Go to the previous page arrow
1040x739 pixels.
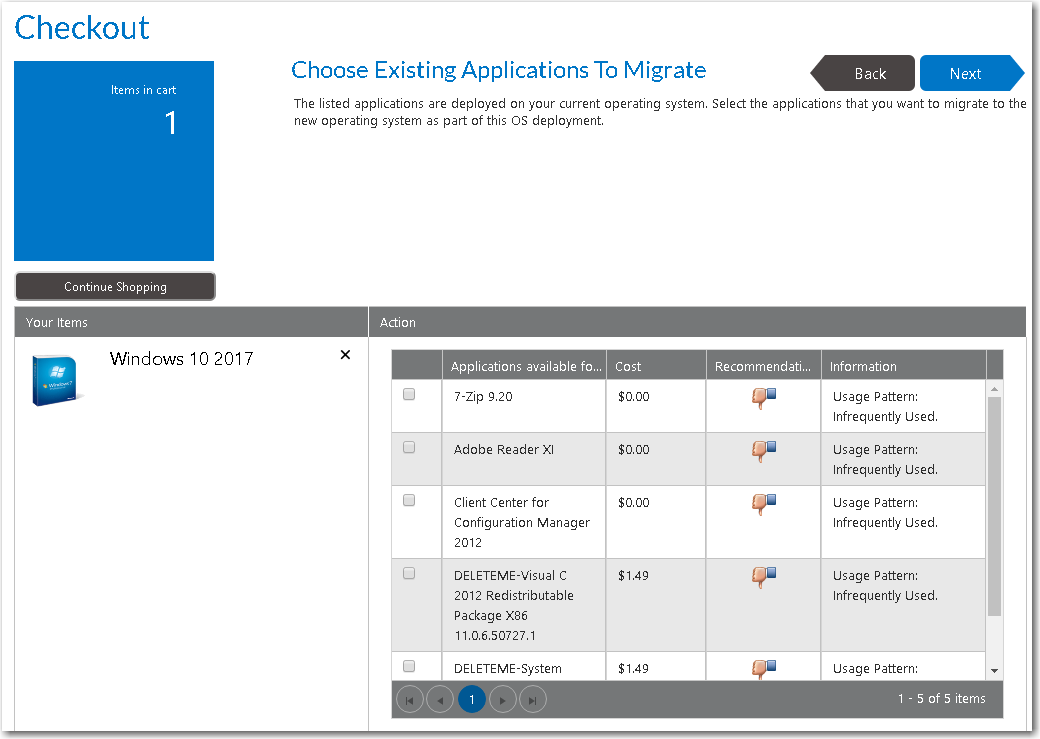coord(440,699)
